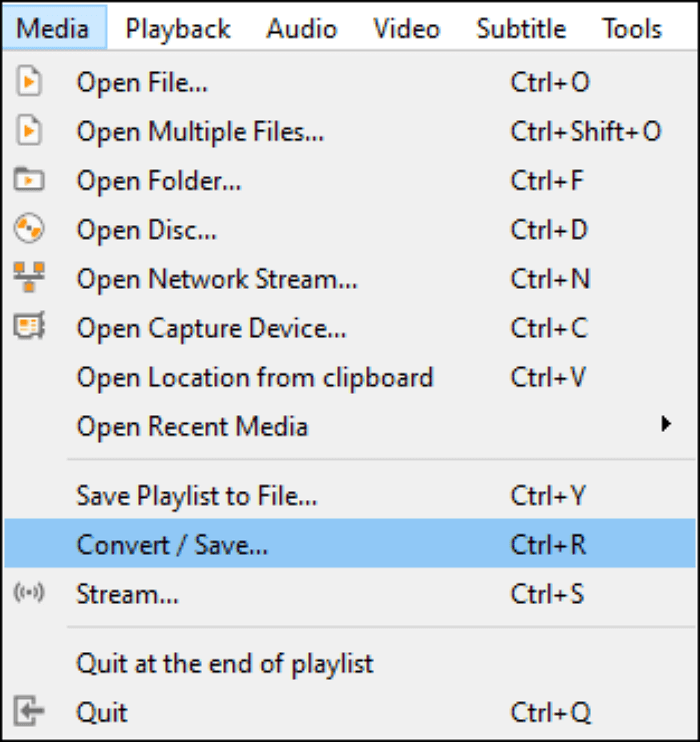The height and width of the screenshot is (742, 700).
Task: Click the Open Capture Device icon
Action: (30, 327)
